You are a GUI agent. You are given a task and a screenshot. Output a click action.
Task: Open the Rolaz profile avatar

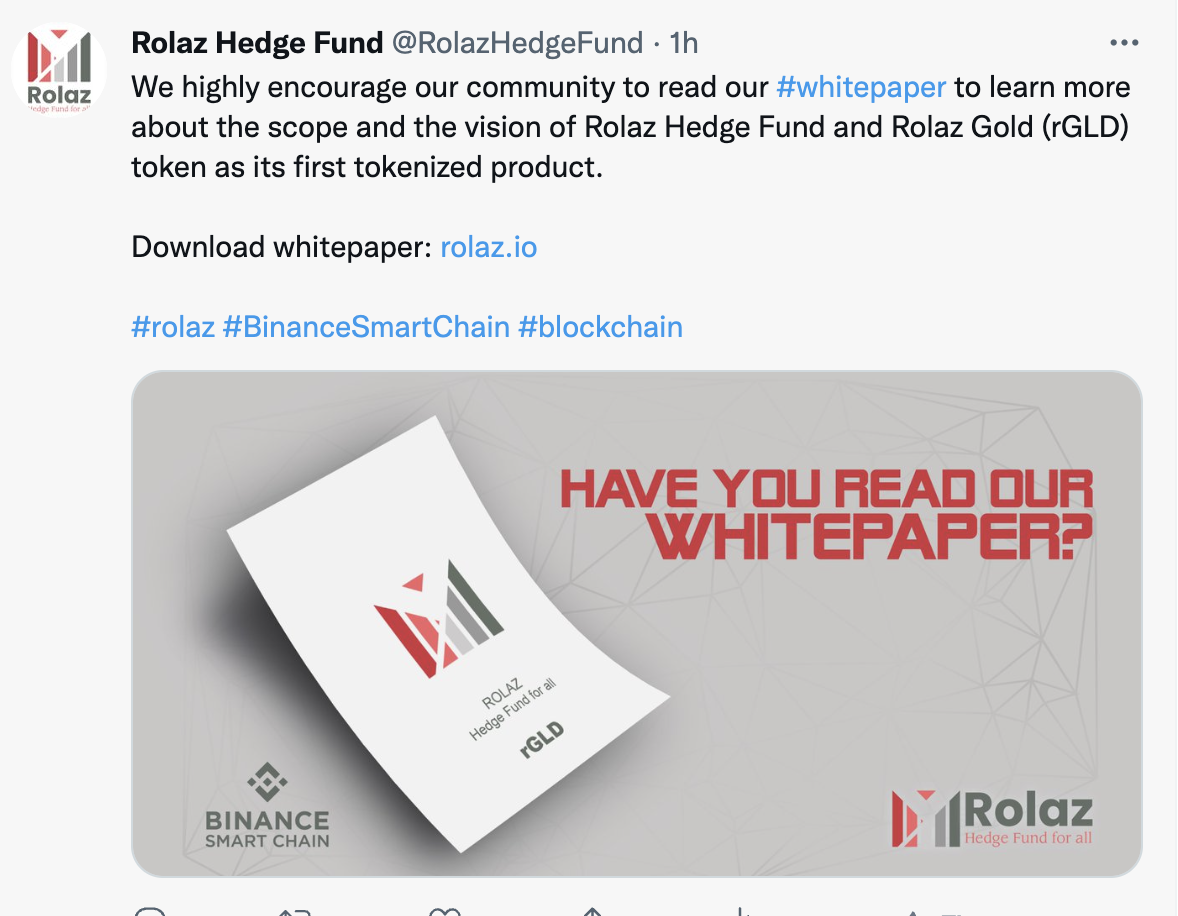[x=59, y=71]
